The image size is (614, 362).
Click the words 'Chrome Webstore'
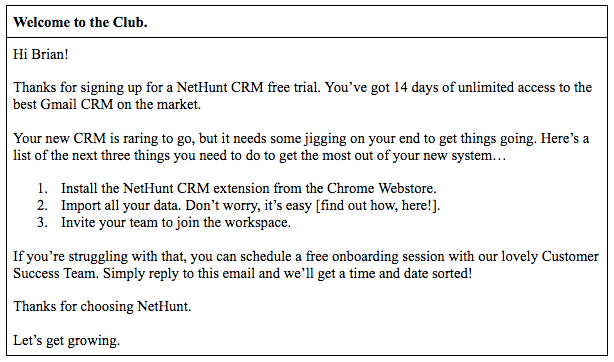pos(380,188)
